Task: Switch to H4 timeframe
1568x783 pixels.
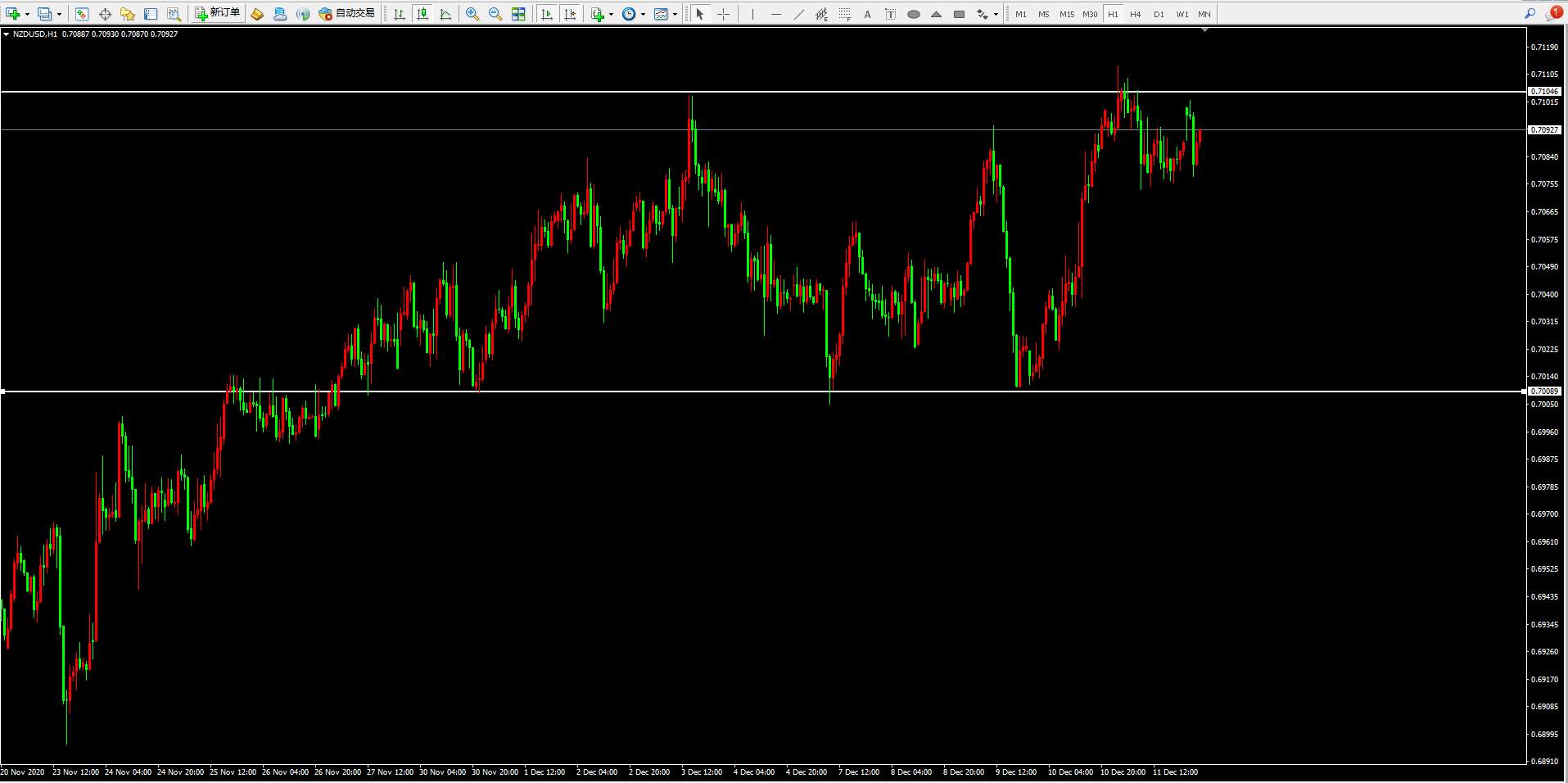Action: (1135, 14)
